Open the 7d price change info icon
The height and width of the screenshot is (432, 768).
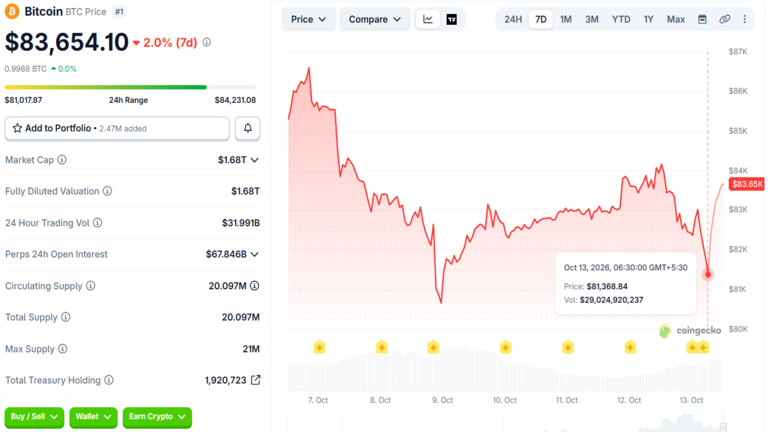[207, 43]
